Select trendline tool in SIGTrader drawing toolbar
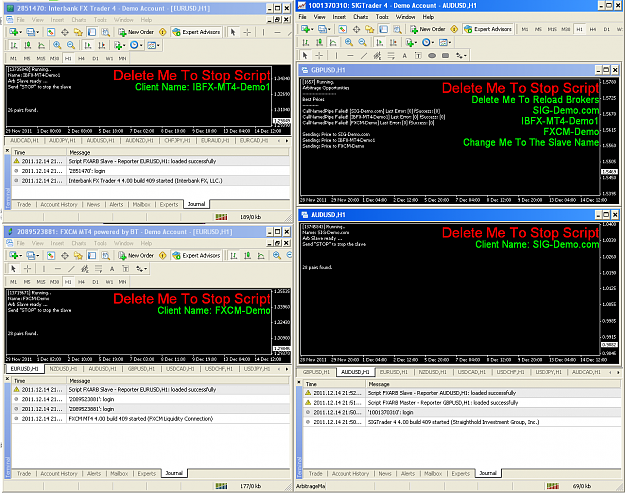The height and width of the screenshot is (493, 625). (364, 55)
